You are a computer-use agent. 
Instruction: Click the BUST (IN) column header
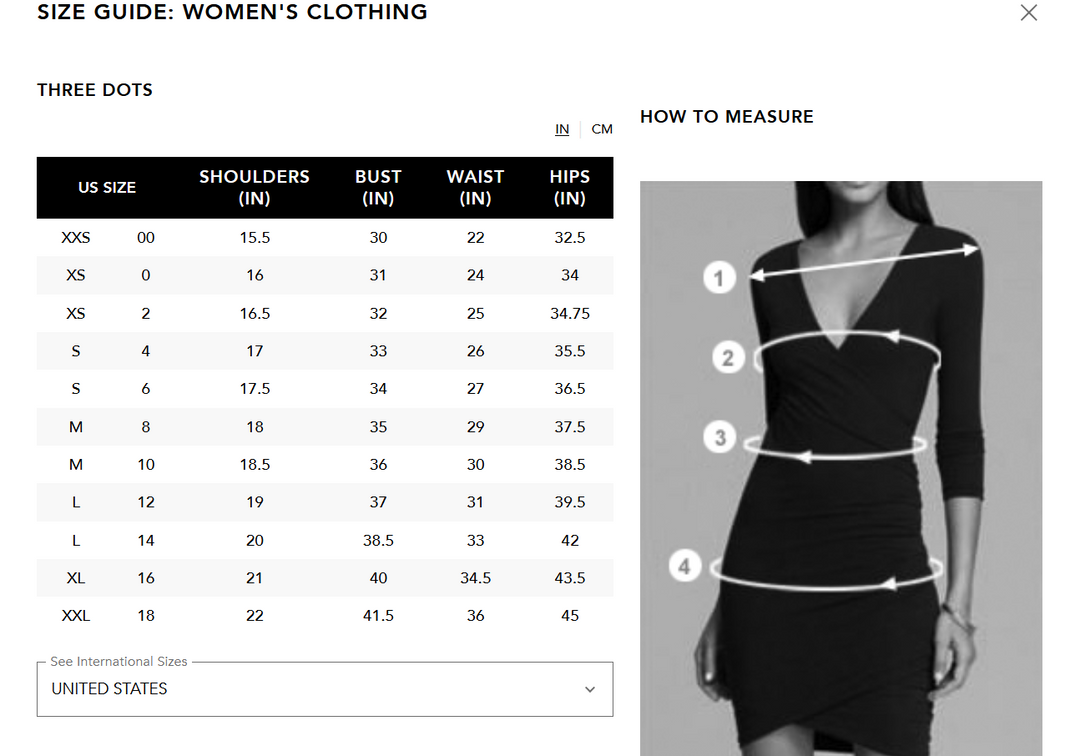click(x=378, y=187)
